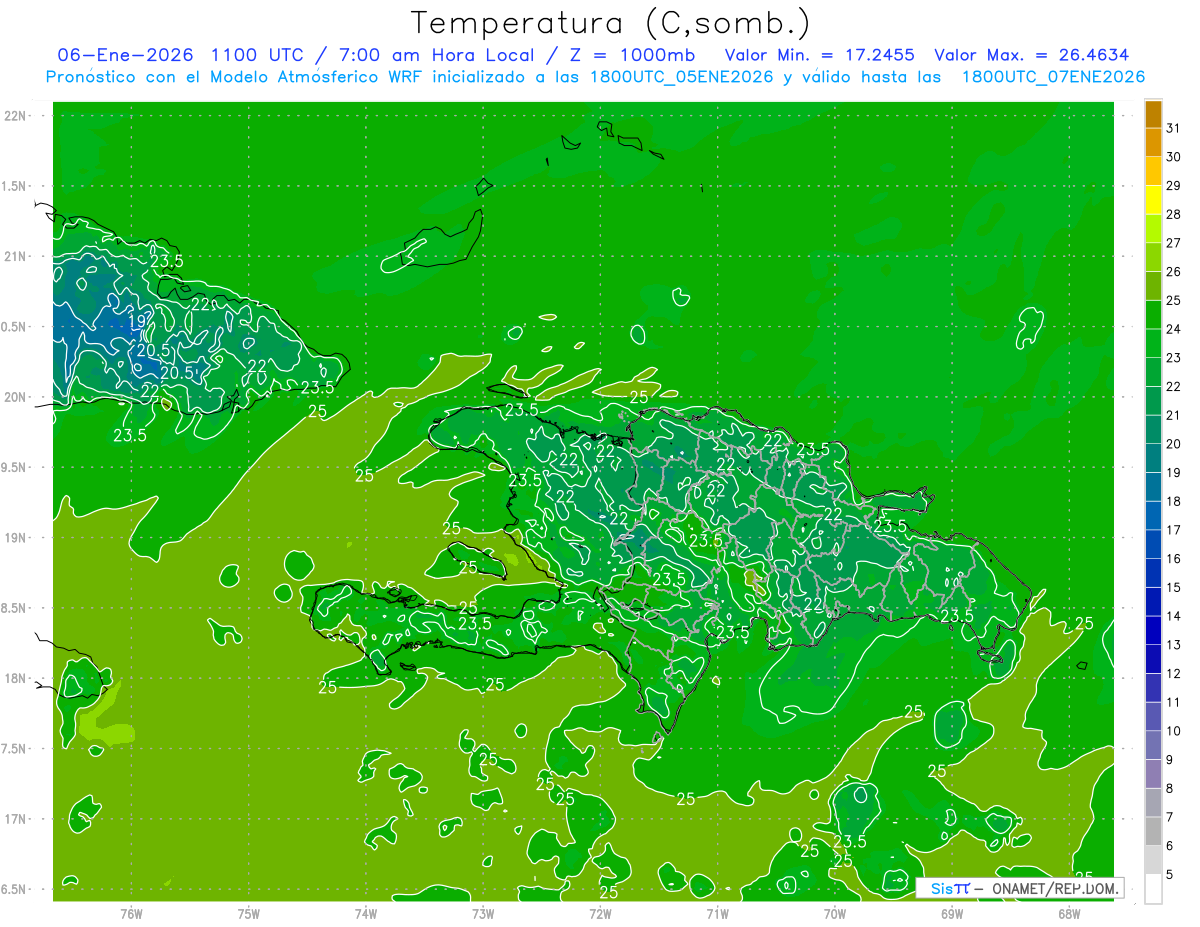Click the title 'Temperatura (C,somb.)'
This screenshot has height=927, width=1200.
pos(611,22)
